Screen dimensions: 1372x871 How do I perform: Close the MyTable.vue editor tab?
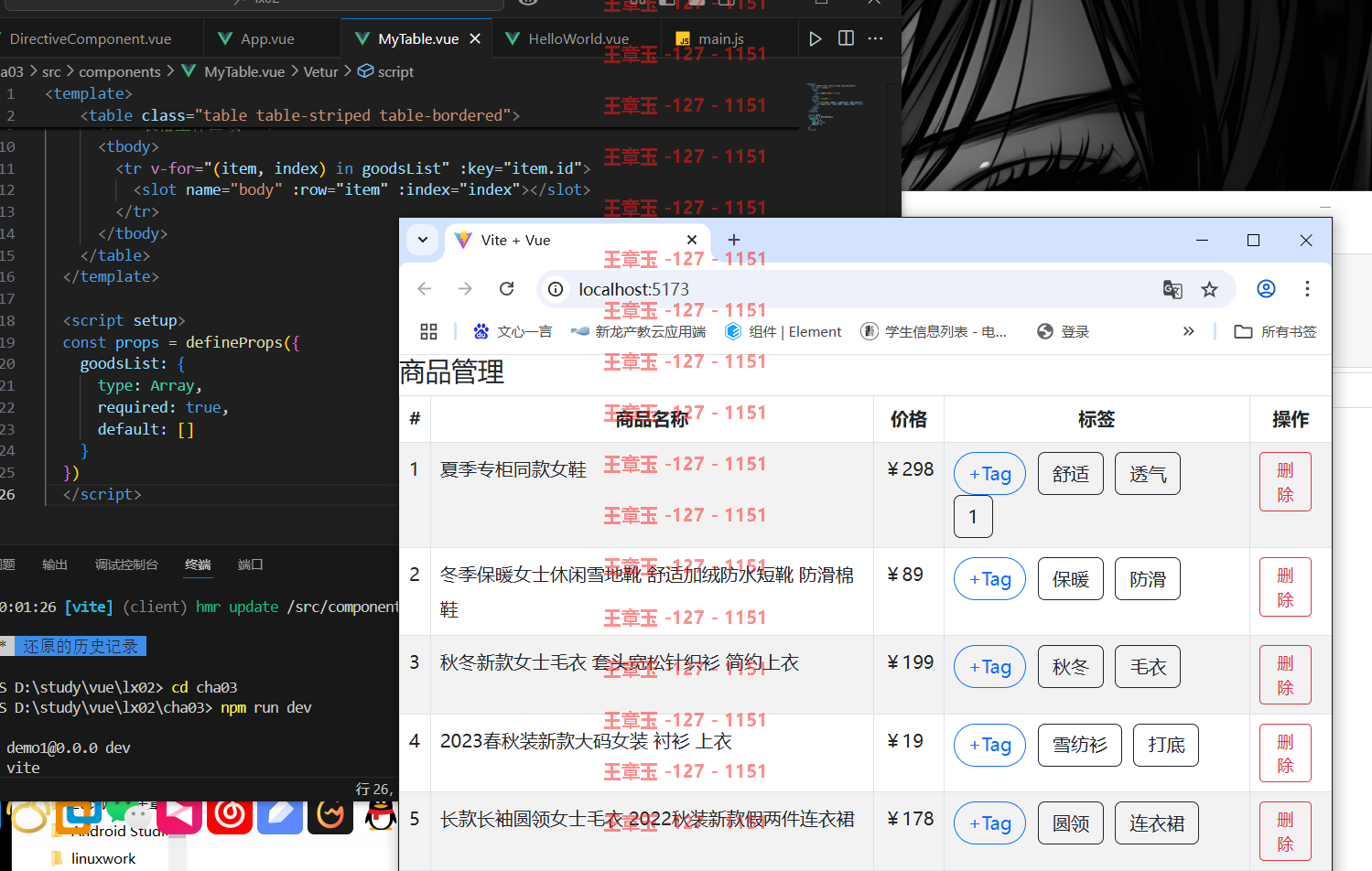(x=475, y=38)
